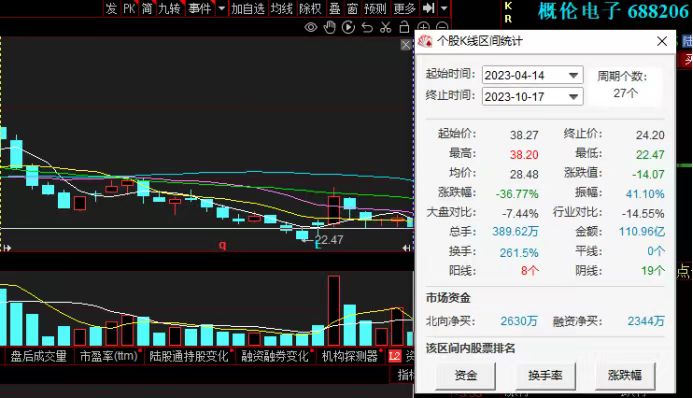The width and height of the screenshot is (693, 398).
Task: Toggle the eye visibility icon above chart
Action: point(311,27)
